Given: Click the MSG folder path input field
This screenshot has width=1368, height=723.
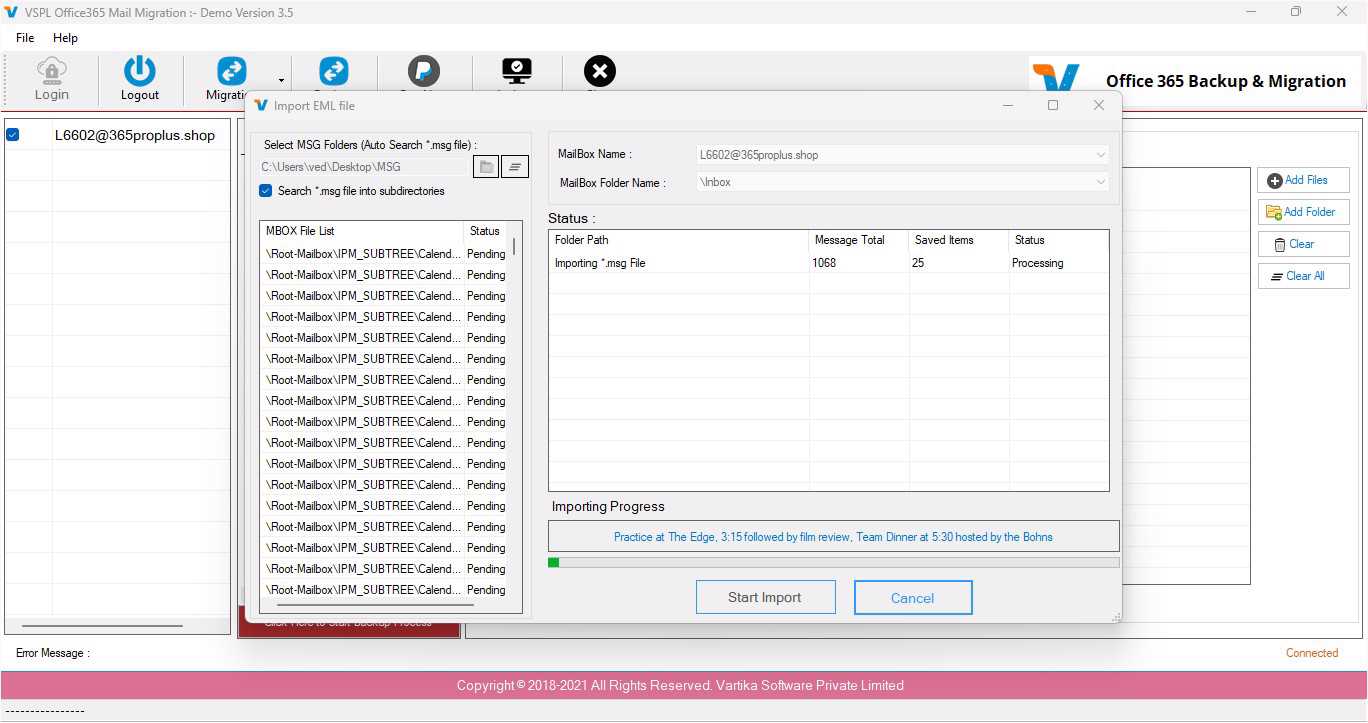Looking at the screenshot, I should click(363, 167).
